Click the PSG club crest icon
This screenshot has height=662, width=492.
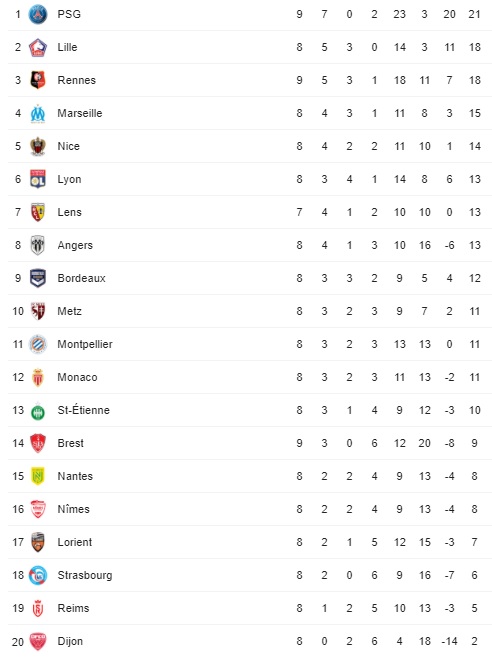[x=38, y=14]
